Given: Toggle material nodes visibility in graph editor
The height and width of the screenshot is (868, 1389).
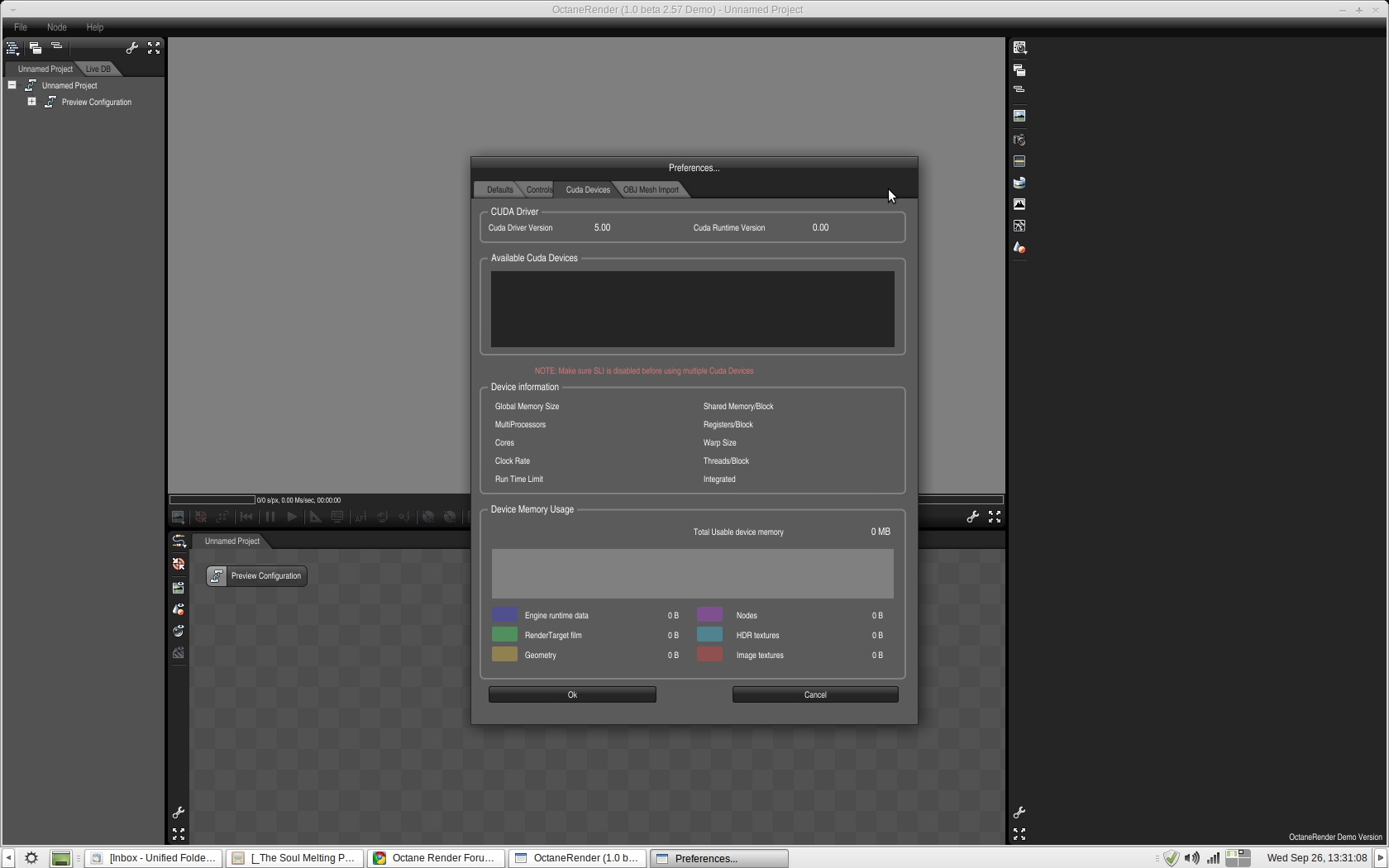Looking at the screenshot, I should point(179,631).
